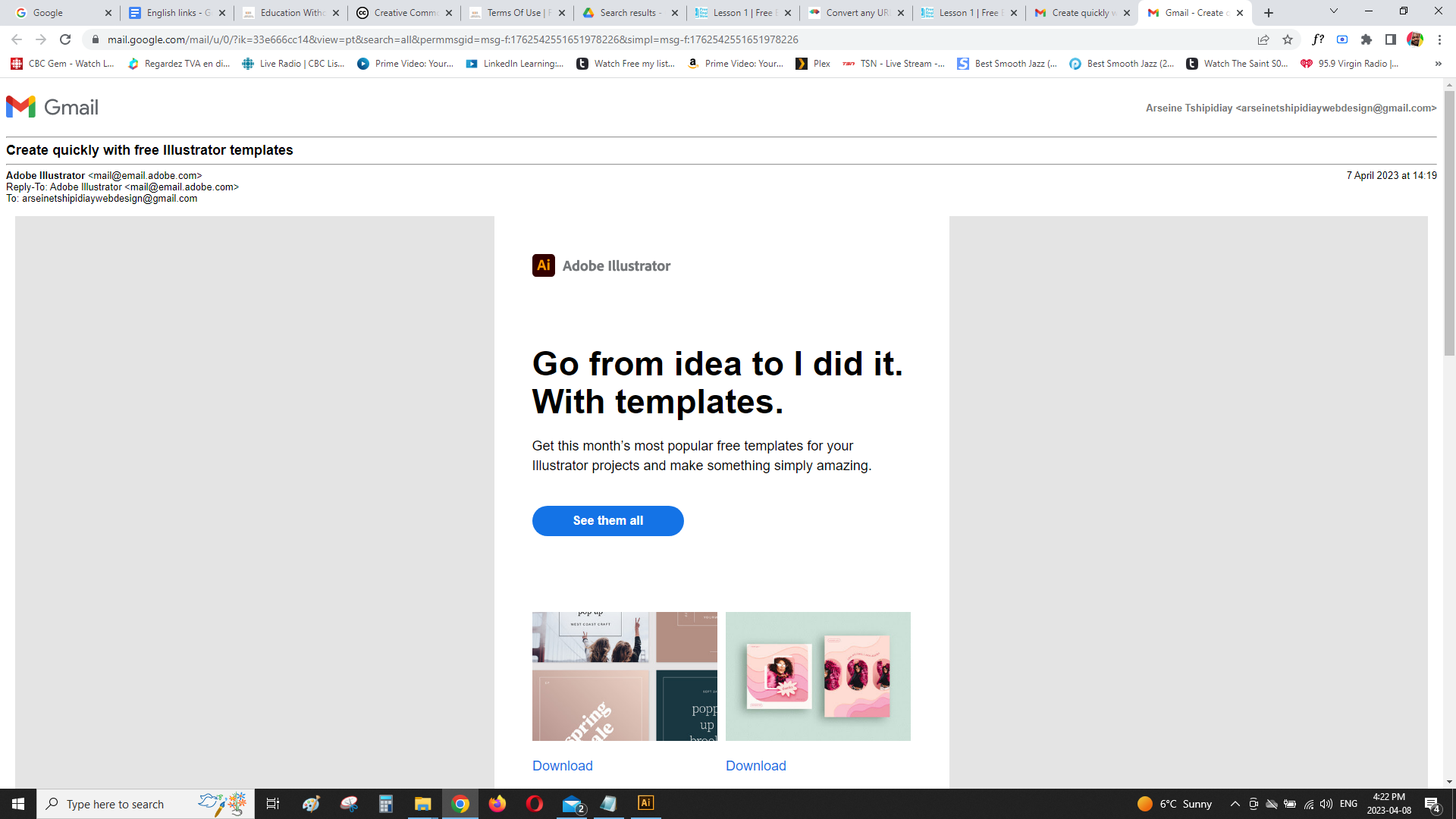Expand the hidden bookmarks chevron
Image resolution: width=1456 pixels, height=819 pixels.
click(1438, 64)
